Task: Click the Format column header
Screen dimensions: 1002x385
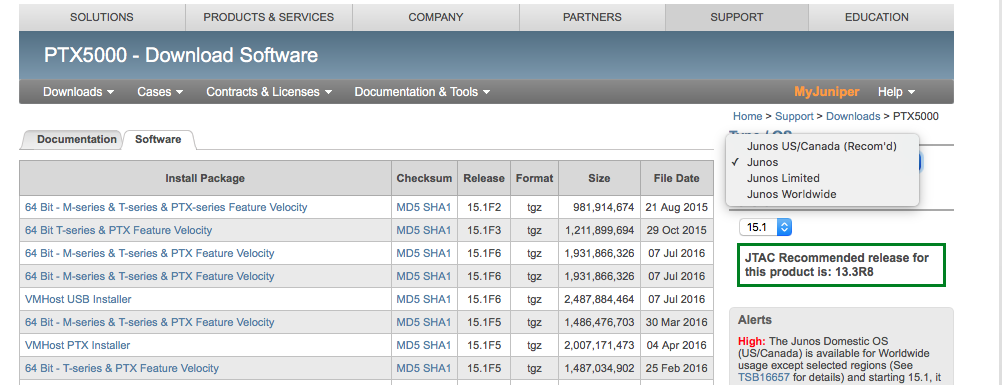Action: (x=534, y=178)
